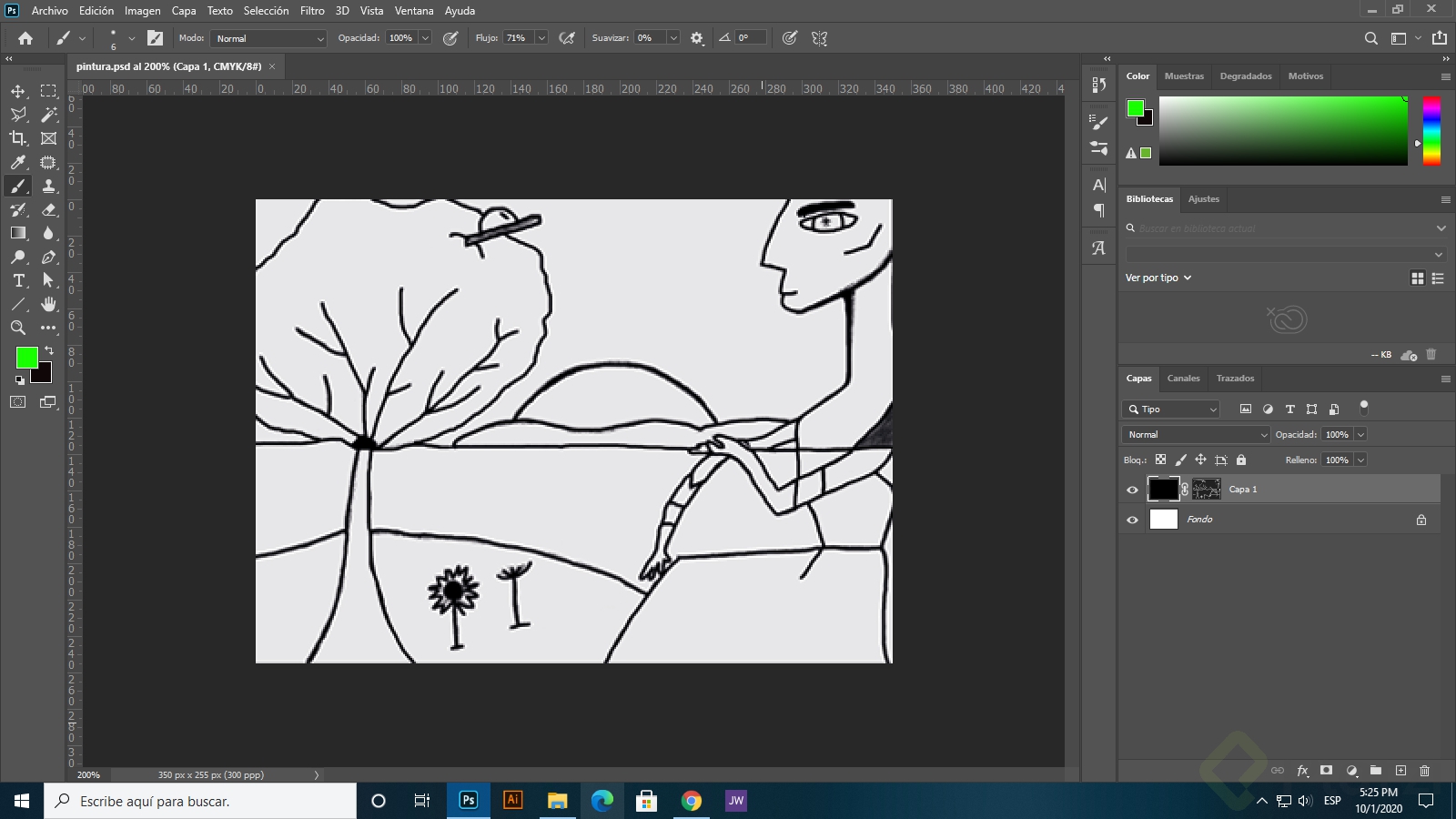Open the Muestras panel tab

(x=1184, y=76)
